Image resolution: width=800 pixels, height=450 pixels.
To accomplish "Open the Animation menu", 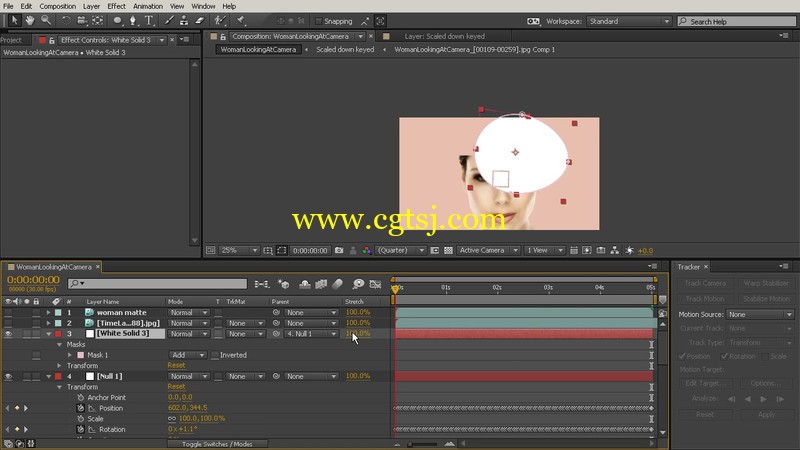I will point(147,6).
